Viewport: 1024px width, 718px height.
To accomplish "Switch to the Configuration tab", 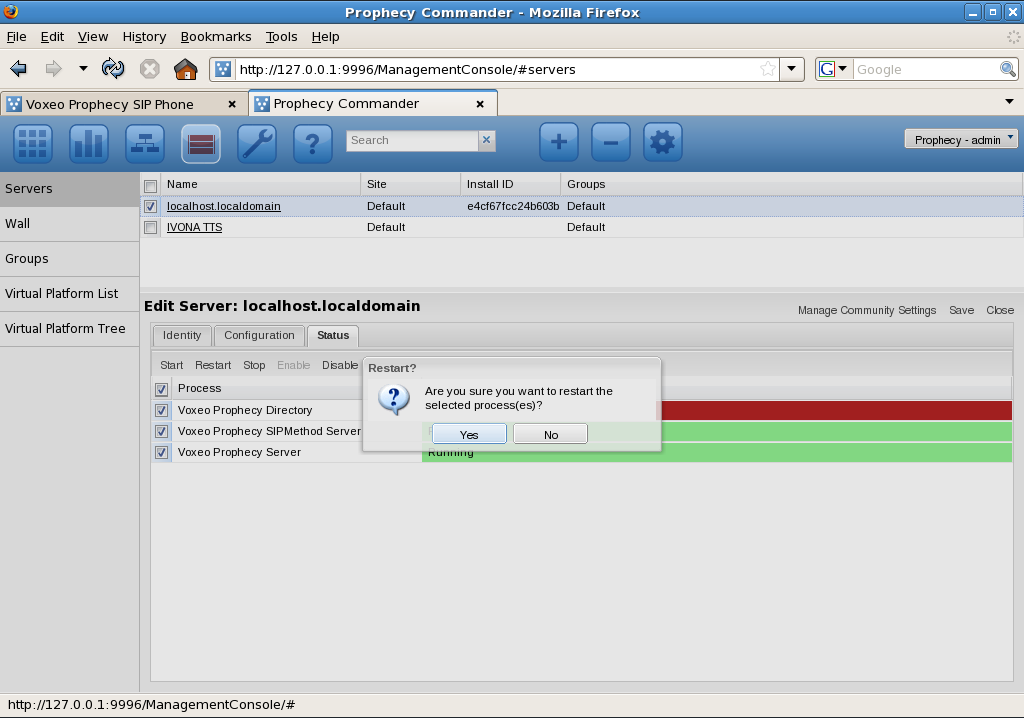I will 259,336.
